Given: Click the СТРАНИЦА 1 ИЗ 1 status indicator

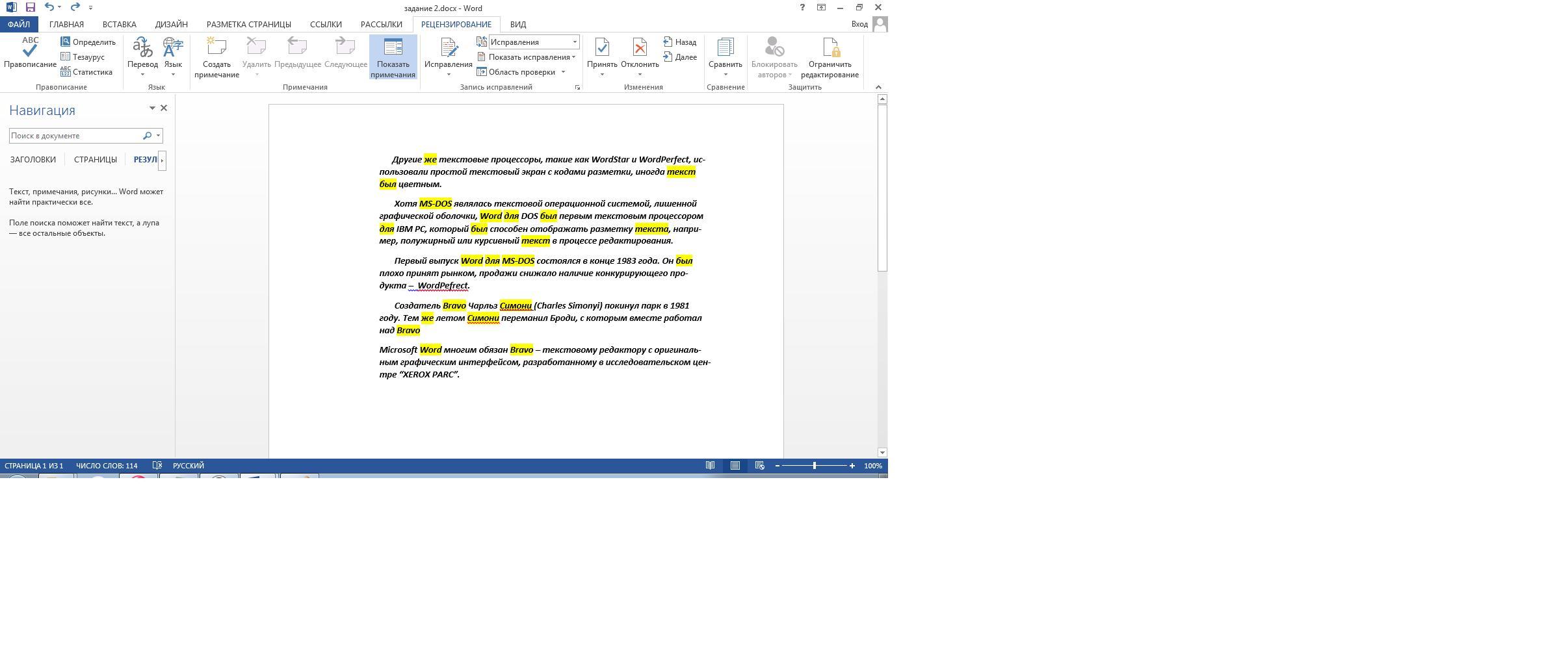Looking at the screenshot, I should point(34,466).
